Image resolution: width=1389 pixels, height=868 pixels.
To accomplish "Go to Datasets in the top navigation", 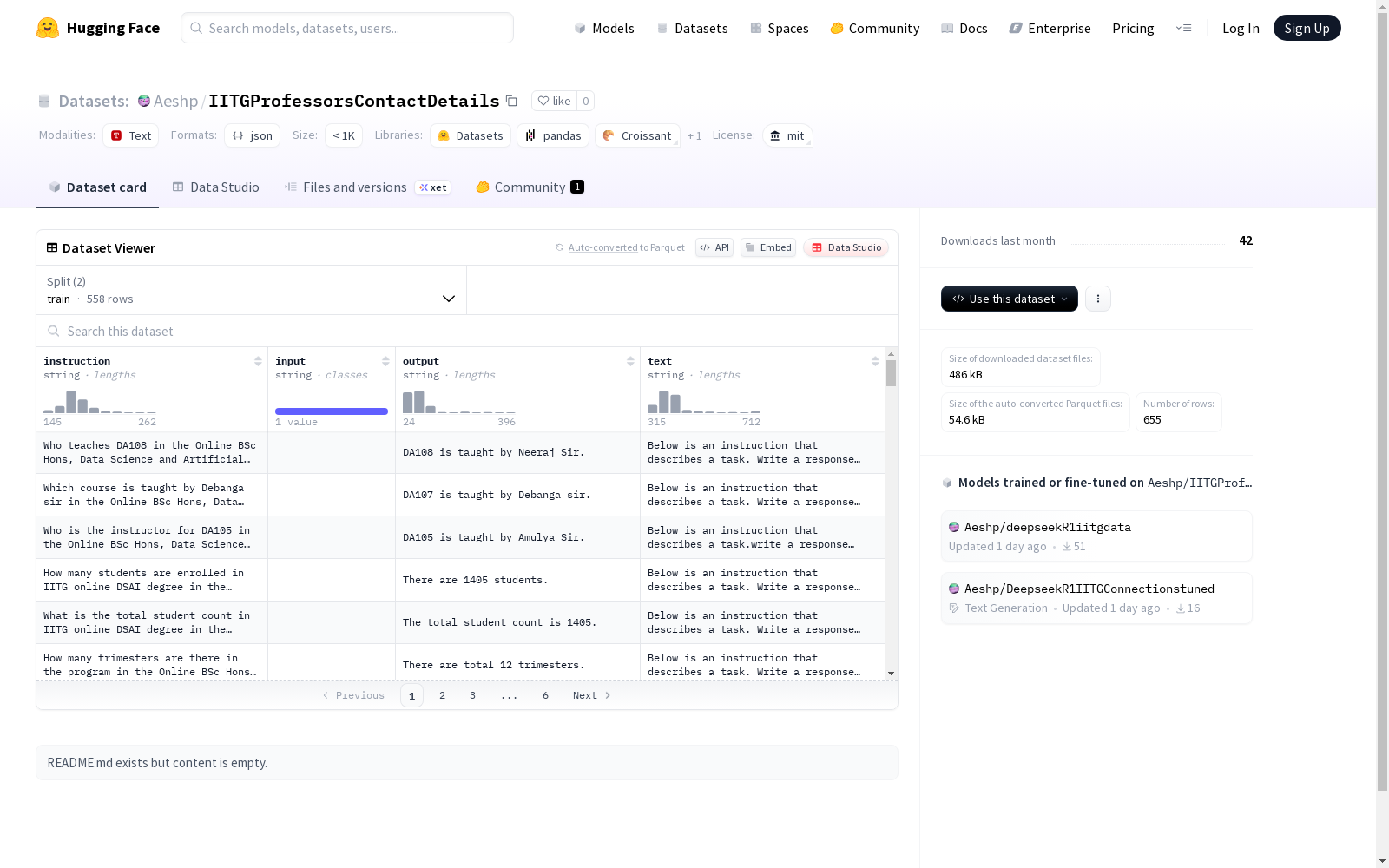I will tap(692, 28).
